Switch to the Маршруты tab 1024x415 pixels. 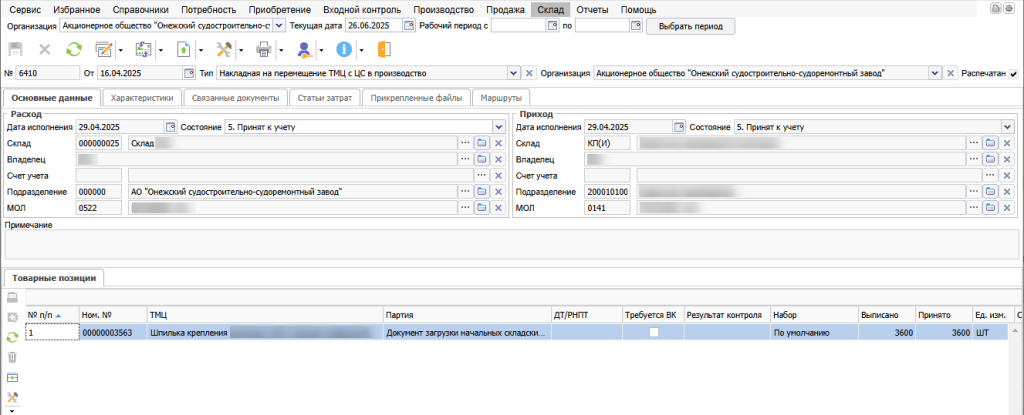click(501, 98)
